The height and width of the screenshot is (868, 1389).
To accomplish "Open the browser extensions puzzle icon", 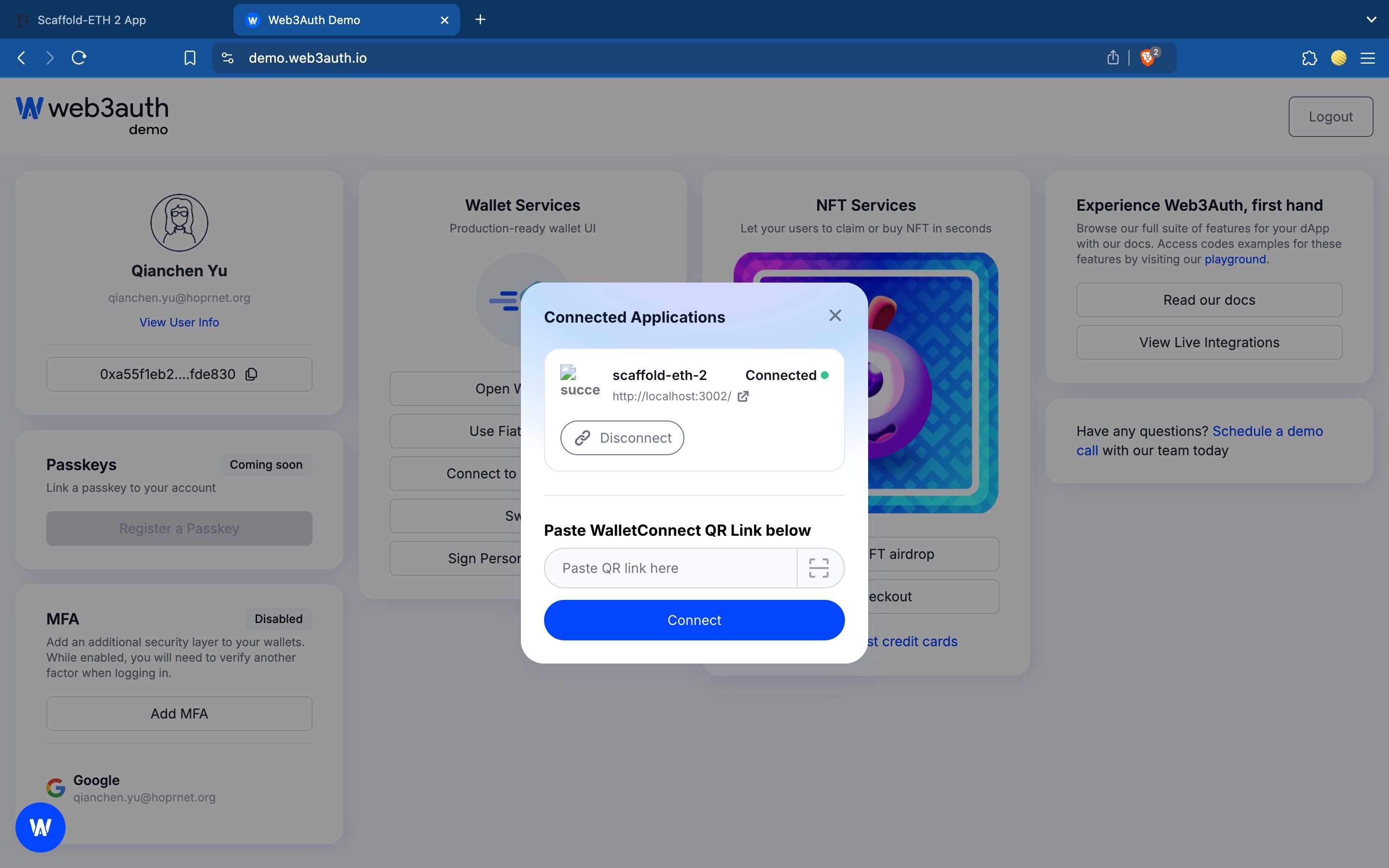I will pos(1309,58).
